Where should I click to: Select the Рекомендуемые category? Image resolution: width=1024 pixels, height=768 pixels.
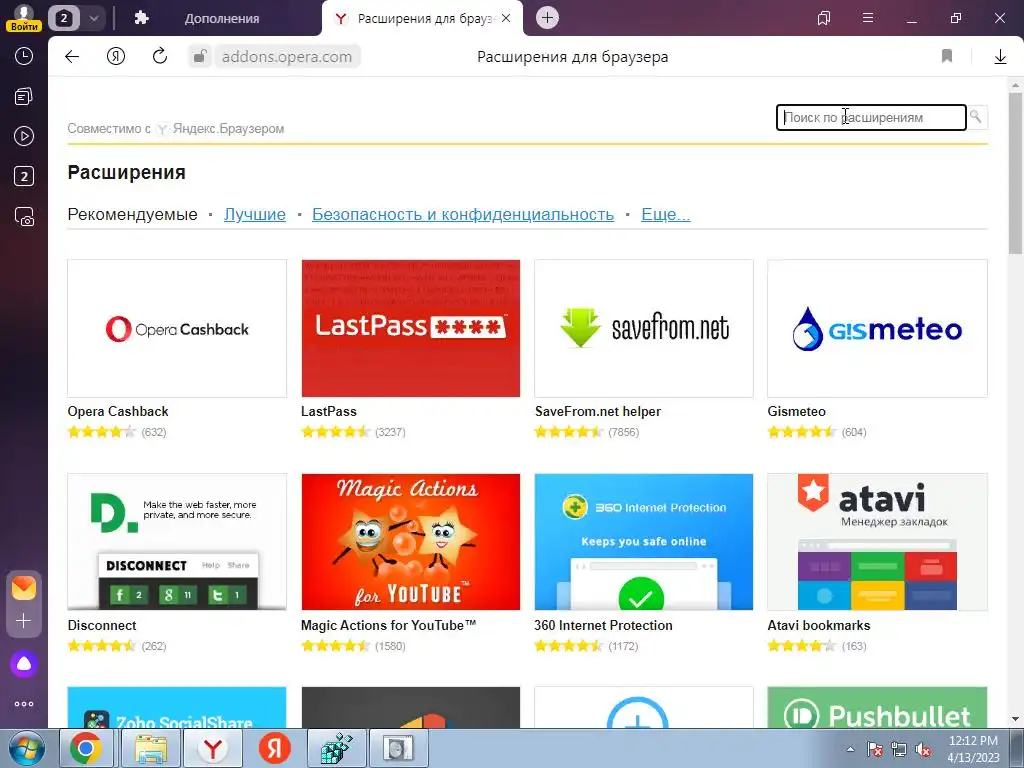(132, 214)
